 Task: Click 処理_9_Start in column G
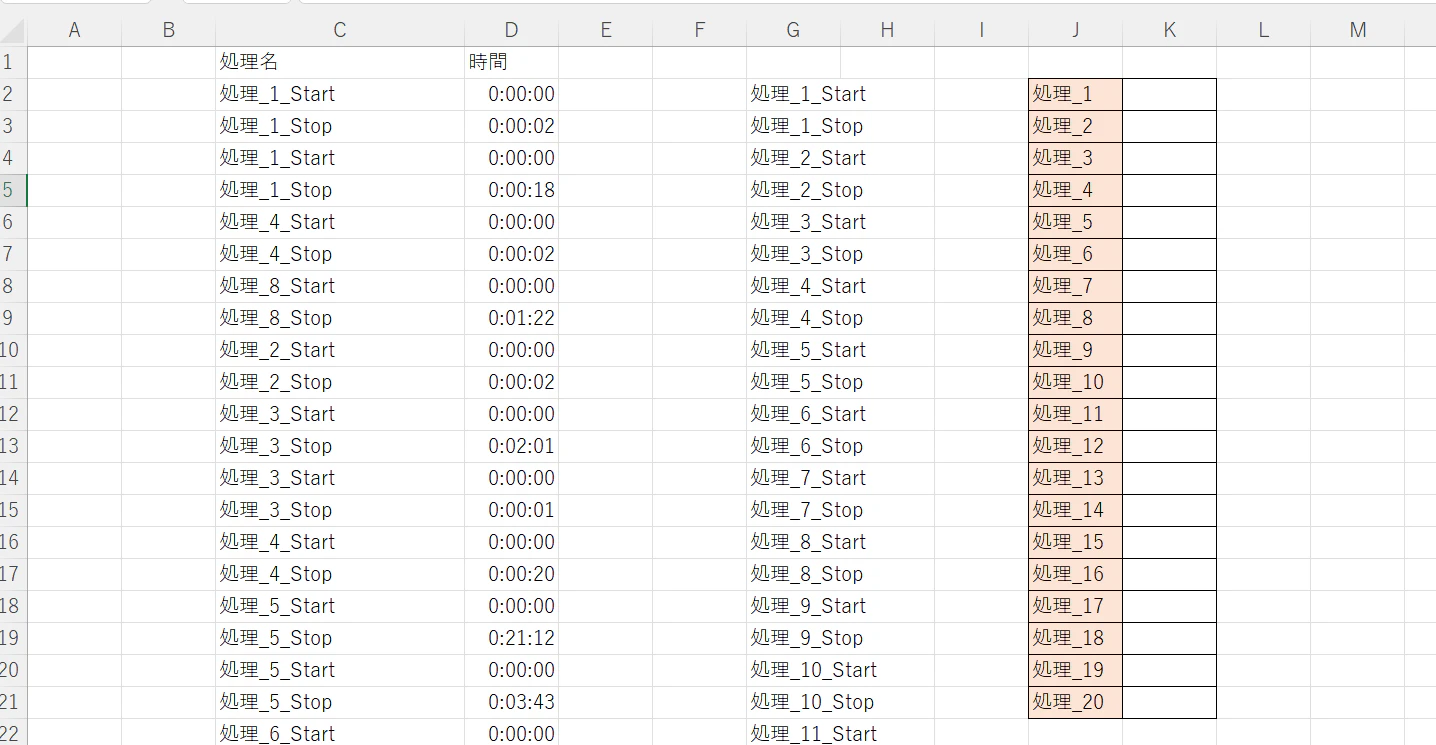click(808, 606)
